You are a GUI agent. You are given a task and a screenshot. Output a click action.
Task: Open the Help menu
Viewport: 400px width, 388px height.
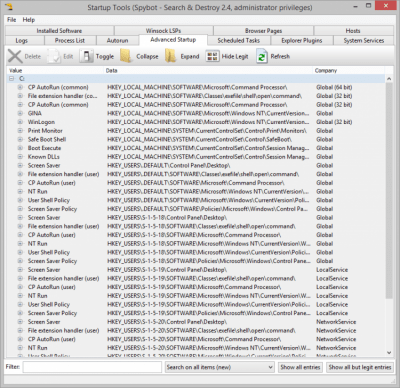pos(29,20)
